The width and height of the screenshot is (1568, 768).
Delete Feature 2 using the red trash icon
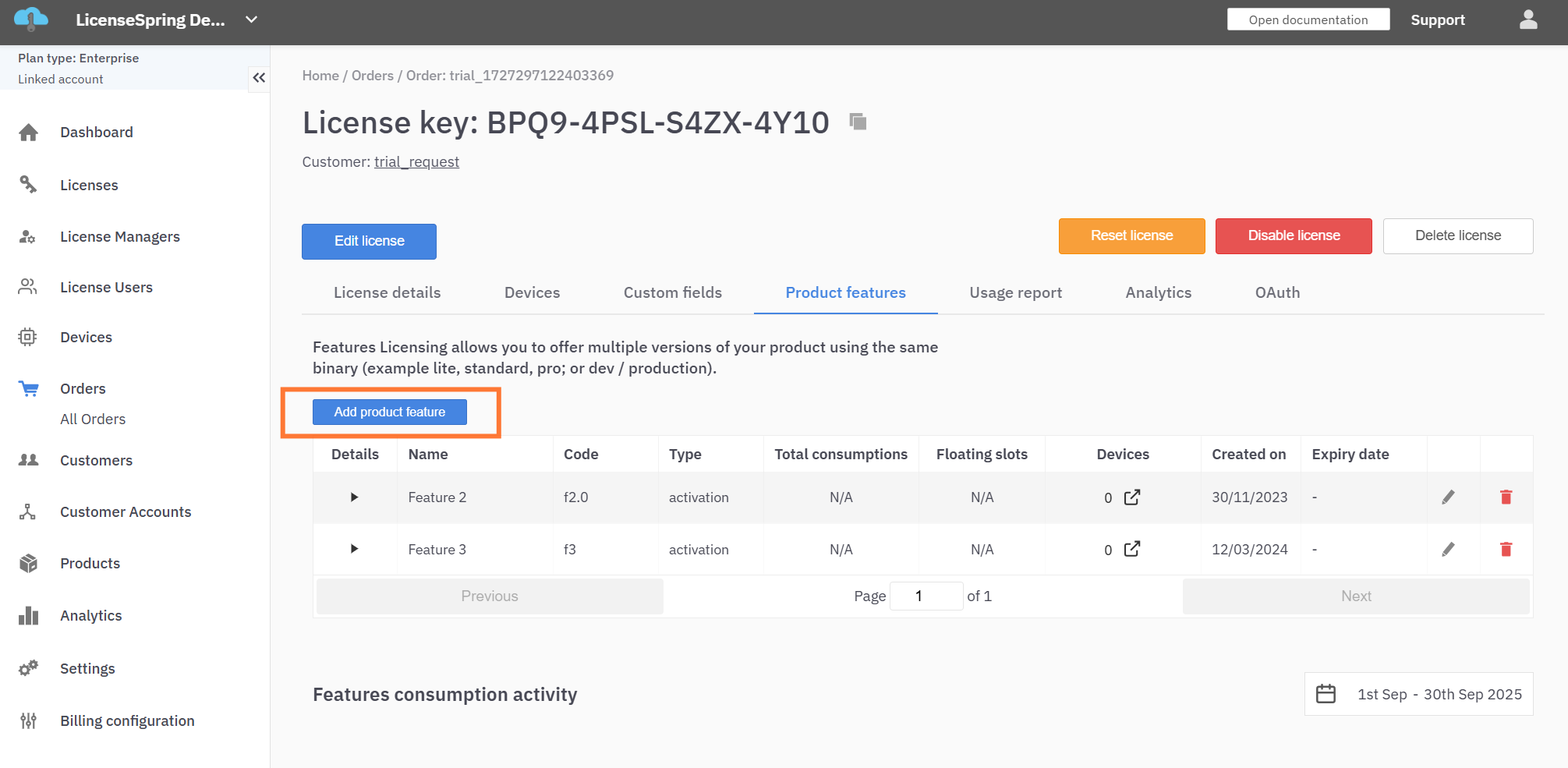point(1506,497)
